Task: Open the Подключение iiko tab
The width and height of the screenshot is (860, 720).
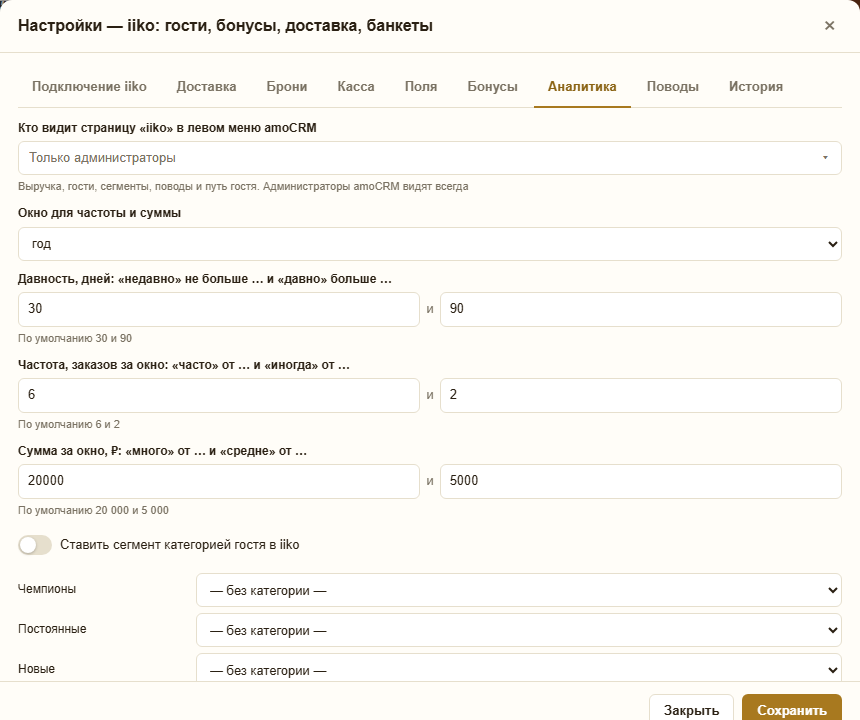Action: [x=89, y=87]
